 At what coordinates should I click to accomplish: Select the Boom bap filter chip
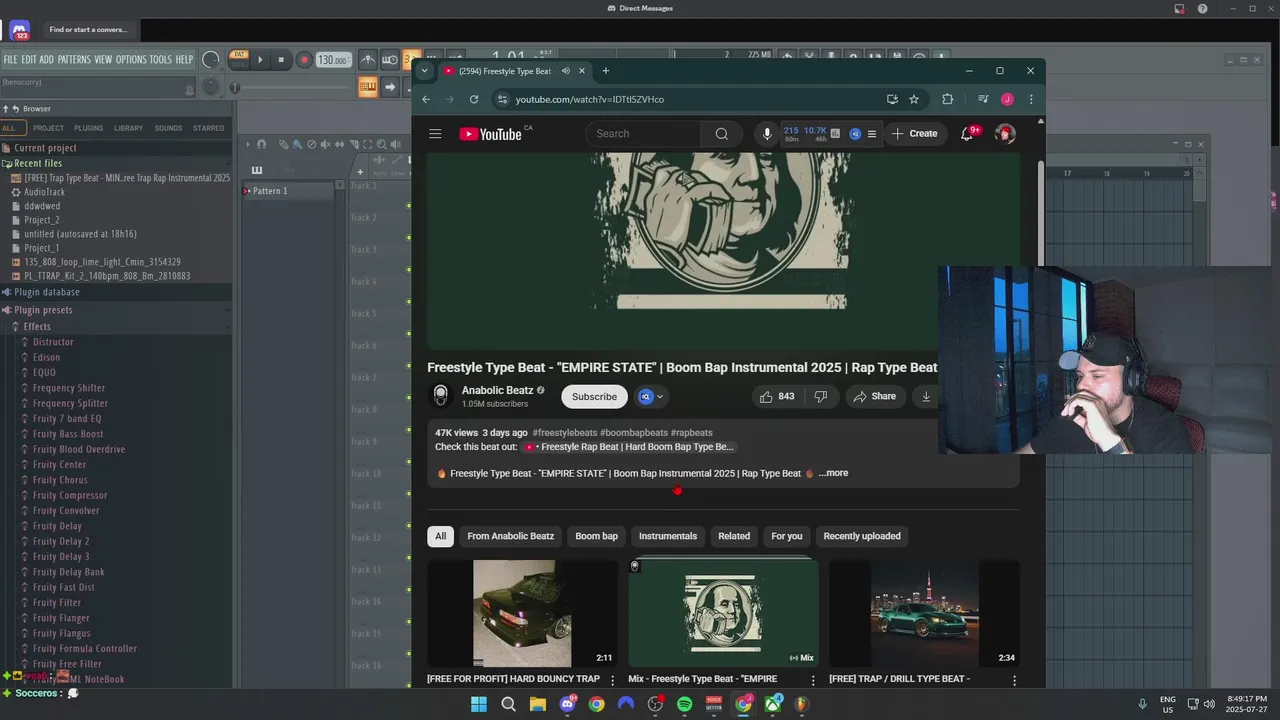(597, 536)
